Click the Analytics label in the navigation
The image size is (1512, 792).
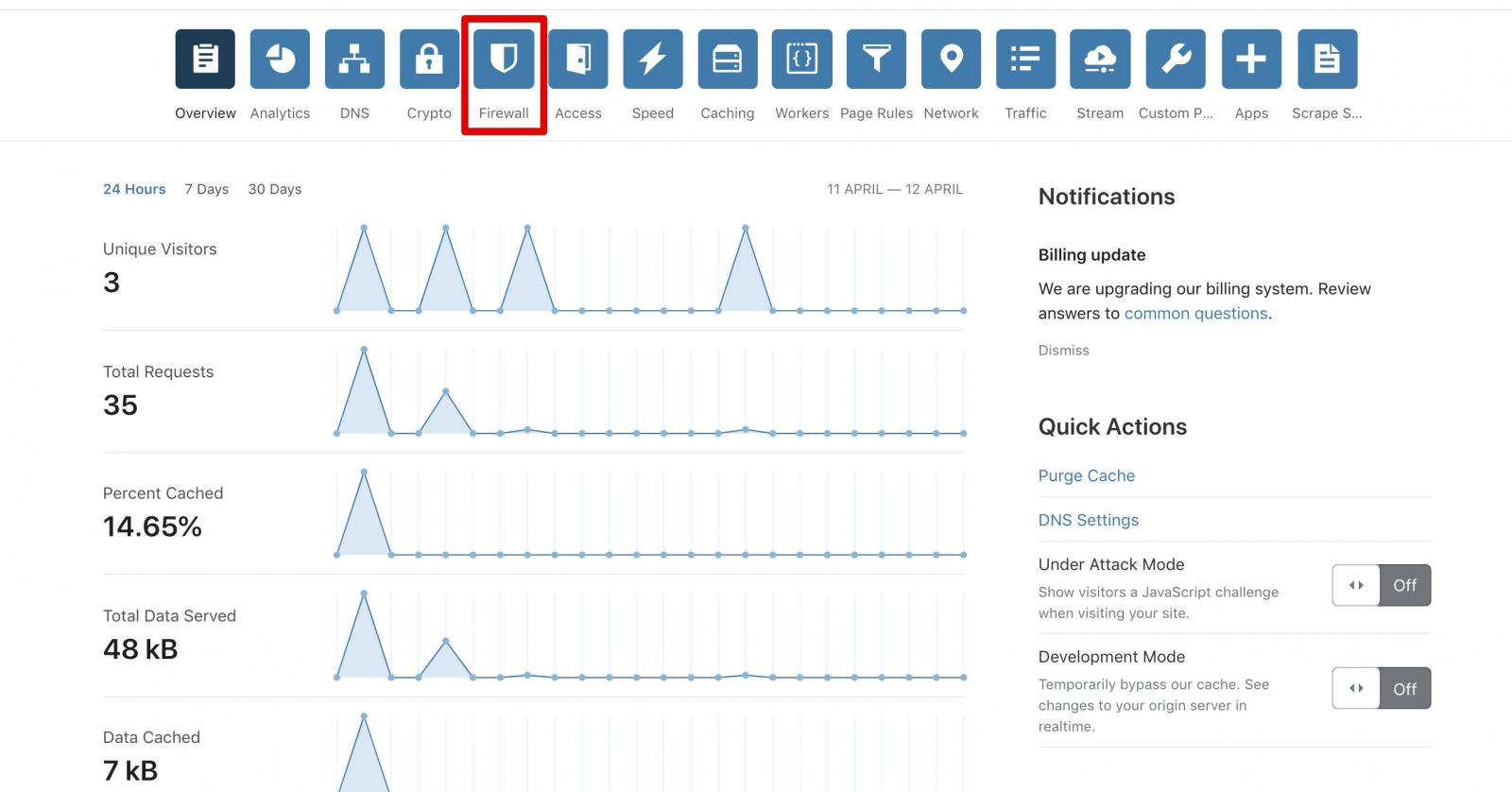(280, 113)
